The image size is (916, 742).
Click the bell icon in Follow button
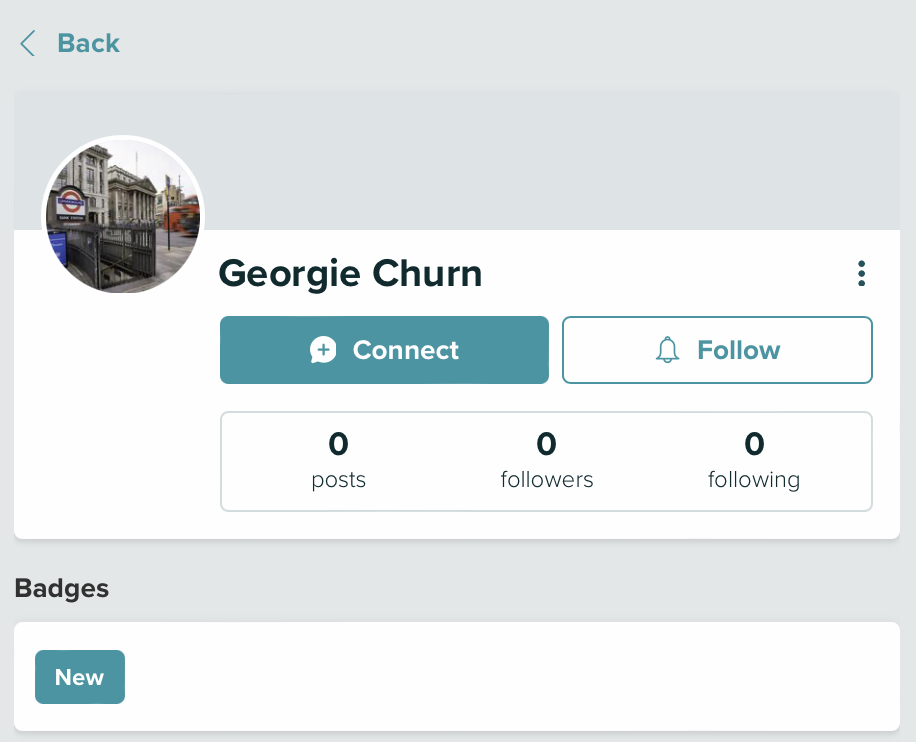pos(667,350)
